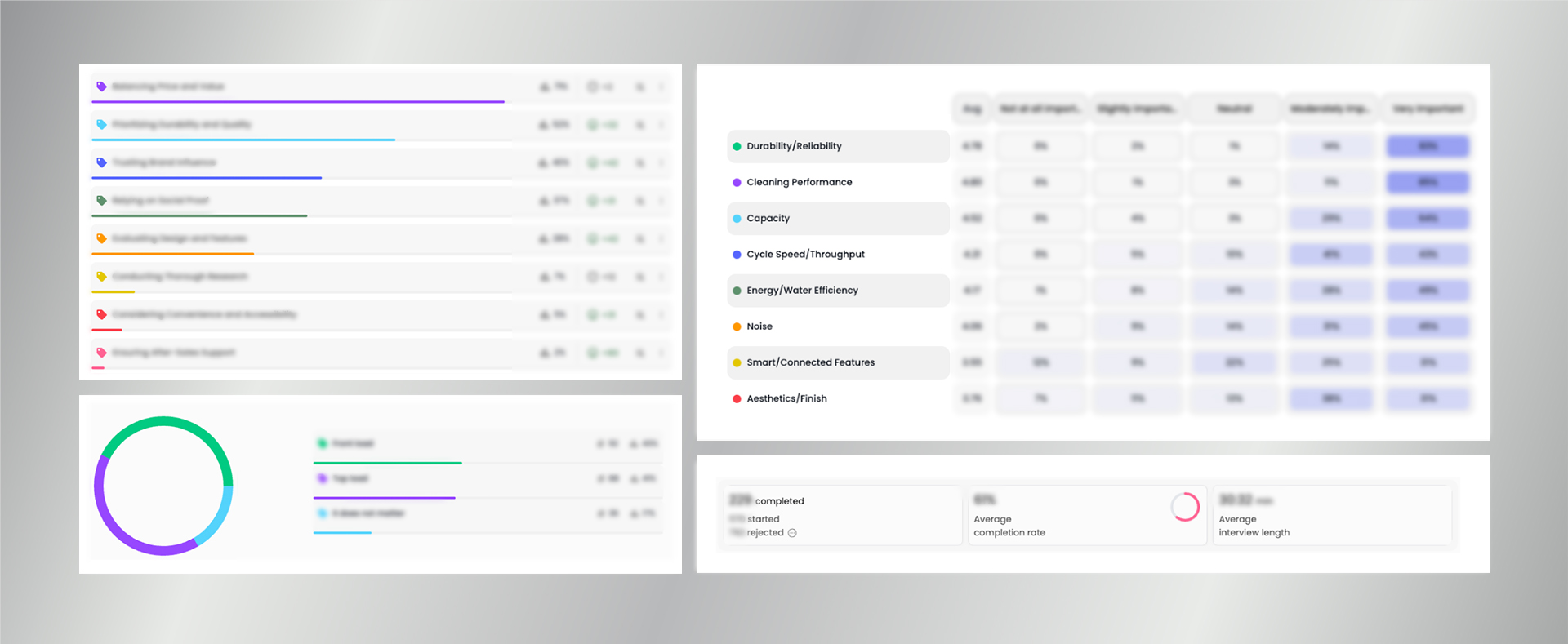
Task: Click the light blue dot beside Capacity
Action: (x=737, y=219)
